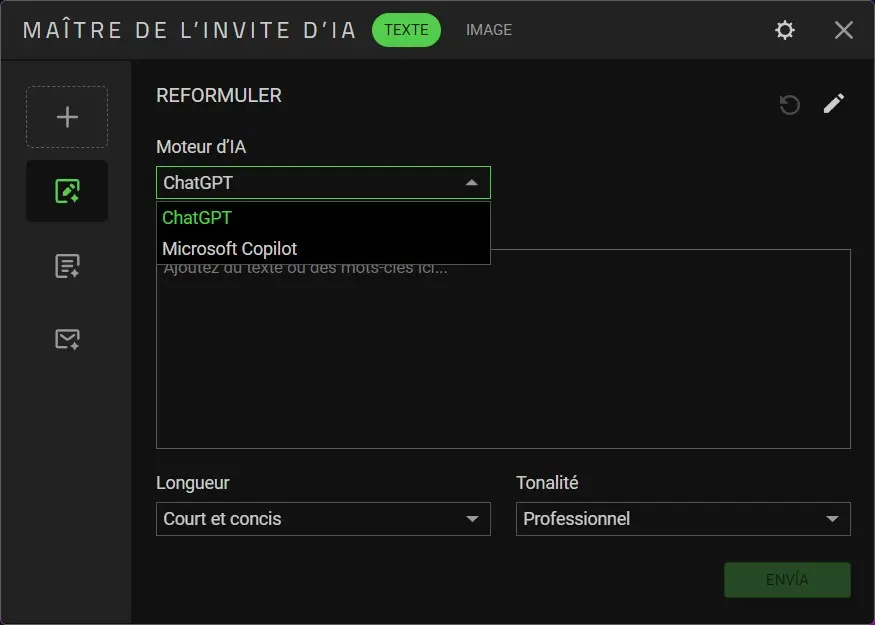Select the Reformuler rewrite icon in sidebar
The image size is (875, 625).
pyautogui.click(x=67, y=191)
